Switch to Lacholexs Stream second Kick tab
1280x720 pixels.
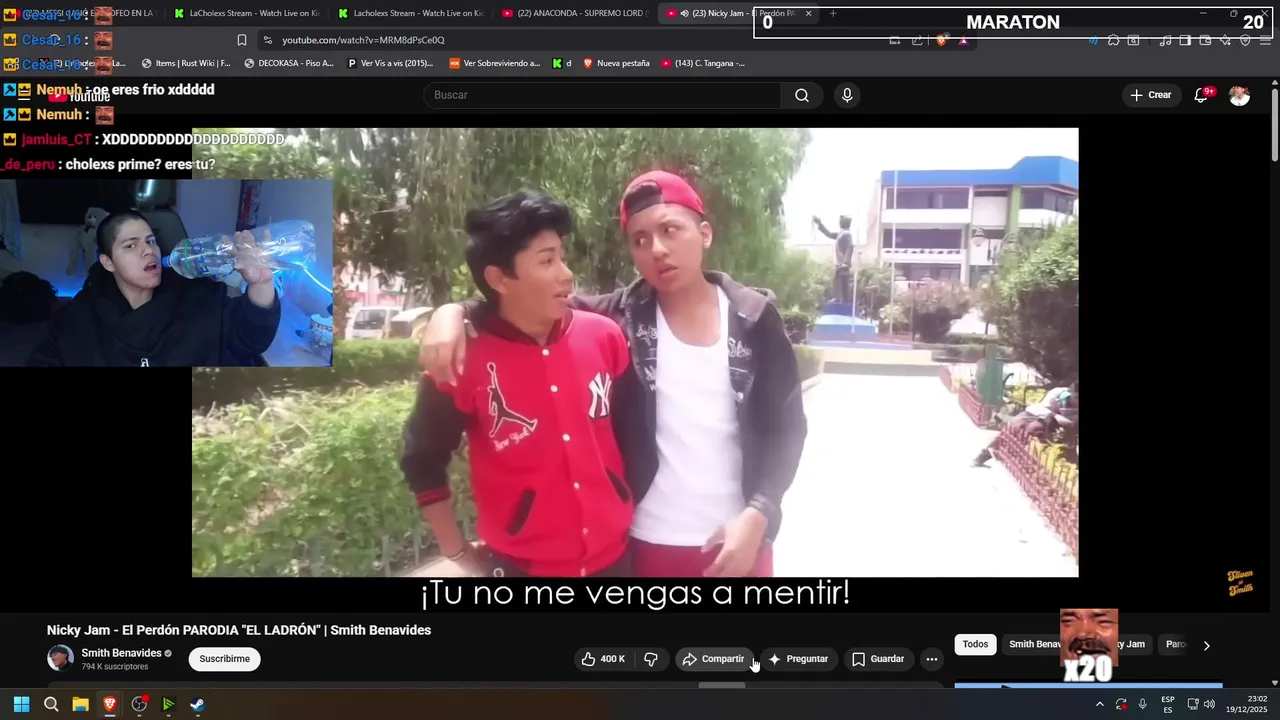point(410,13)
